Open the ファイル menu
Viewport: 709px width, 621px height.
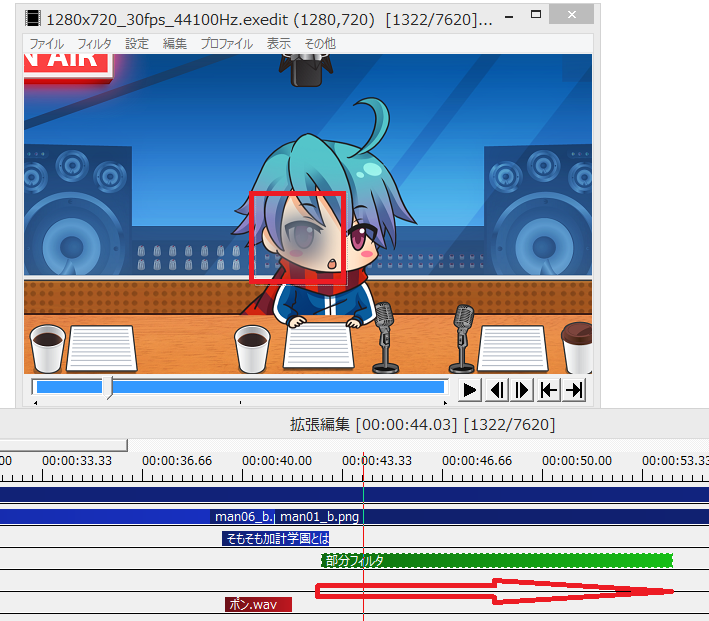[x=47, y=44]
